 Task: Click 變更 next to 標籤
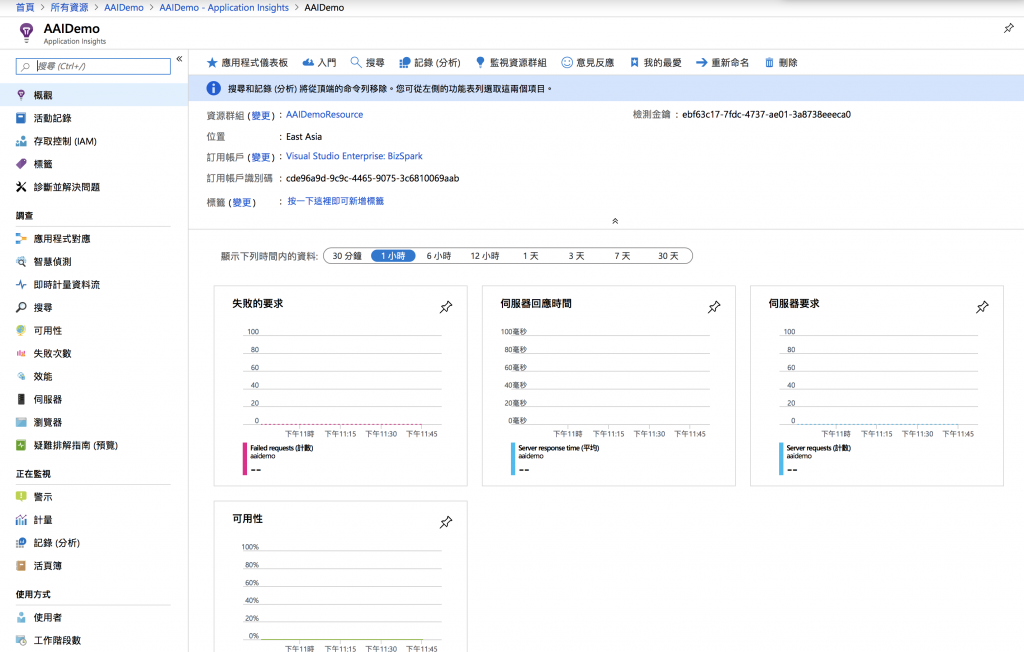point(242,203)
